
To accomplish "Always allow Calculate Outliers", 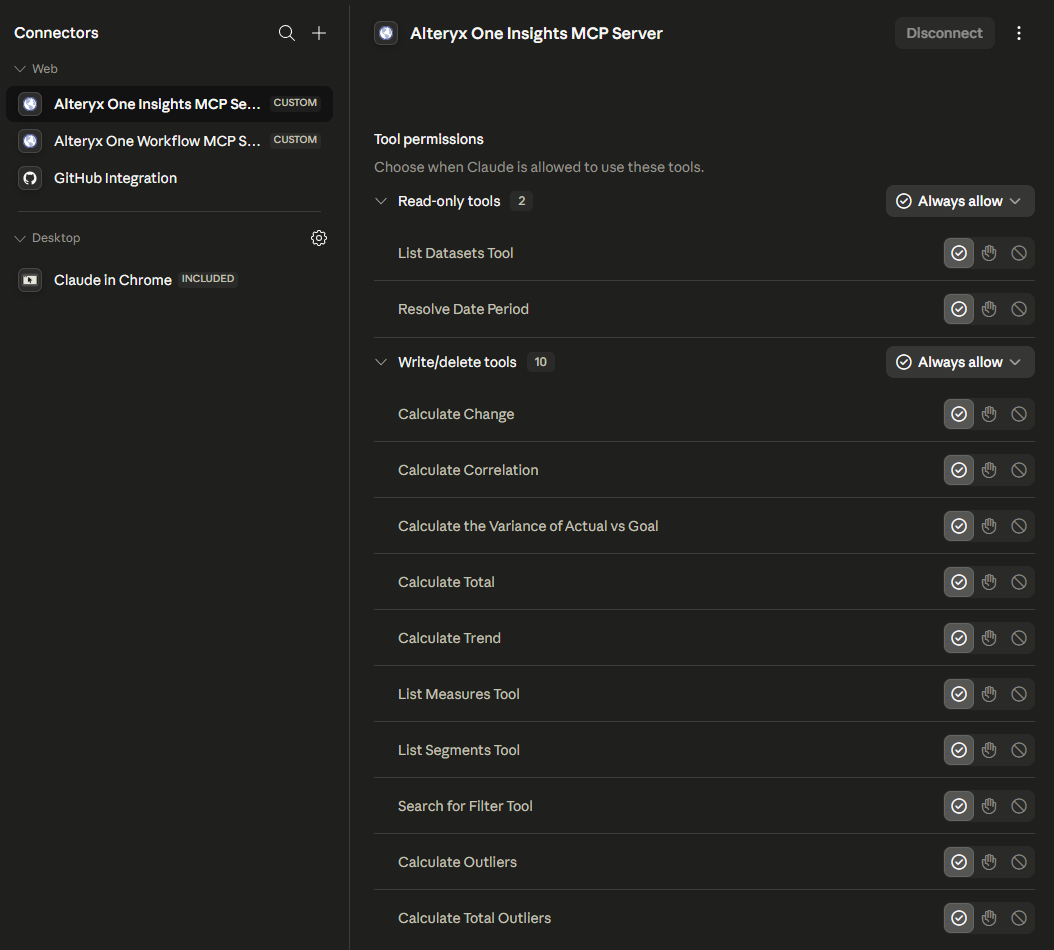I will pos(959,861).
